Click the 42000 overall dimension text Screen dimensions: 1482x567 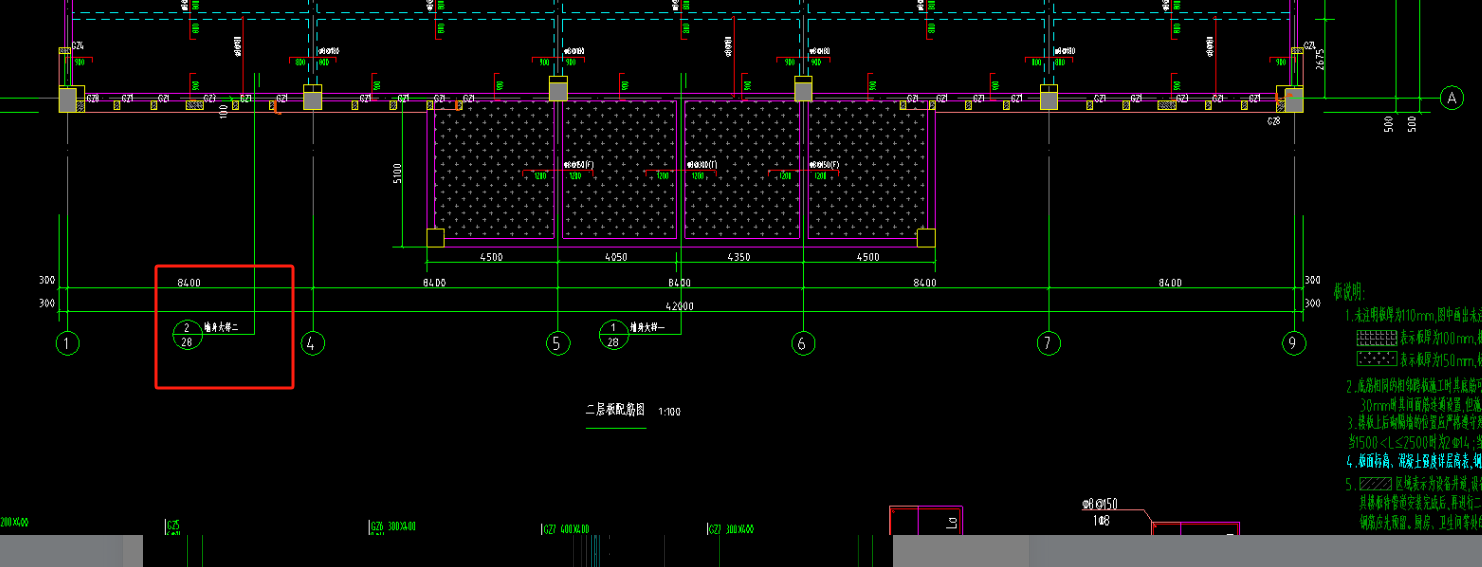679,306
